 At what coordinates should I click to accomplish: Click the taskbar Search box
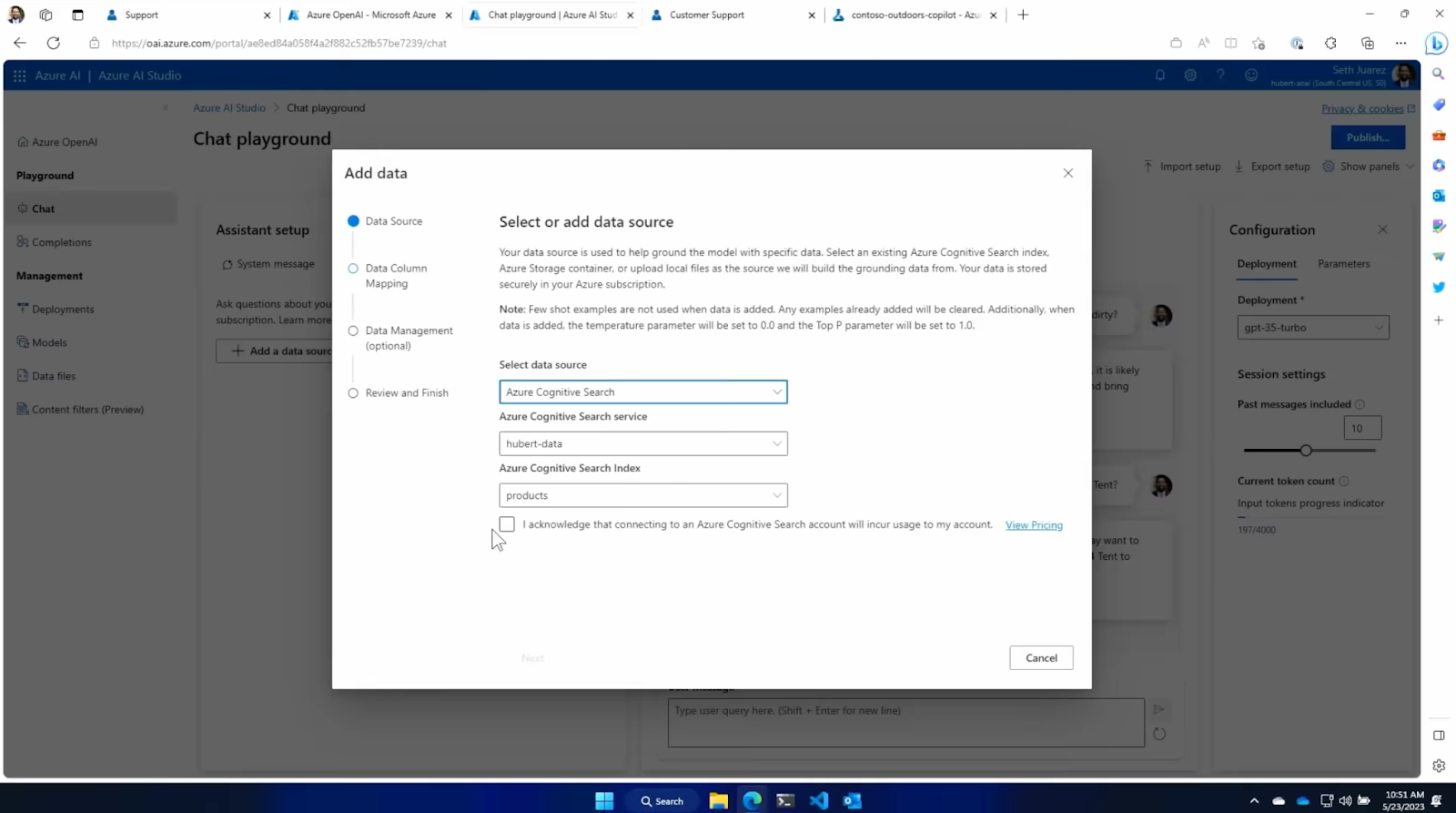[x=662, y=801]
